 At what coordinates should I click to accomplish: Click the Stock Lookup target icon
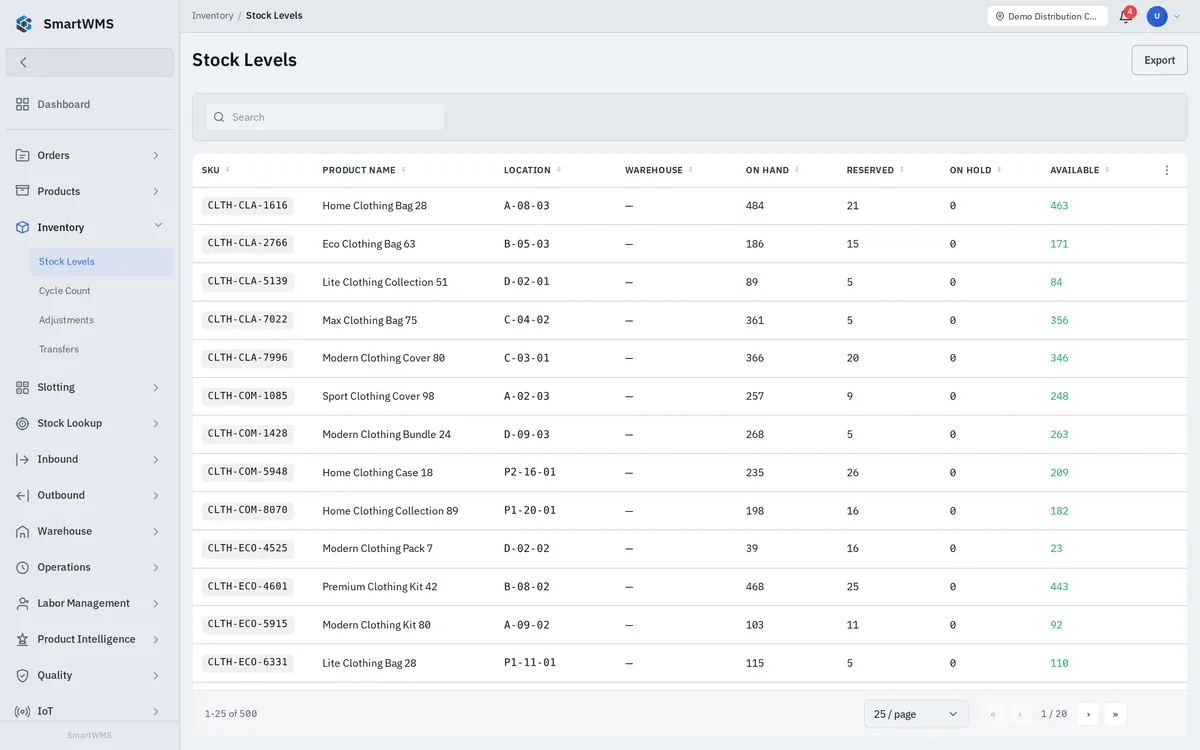pyautogui.click(x=22, y=423)
